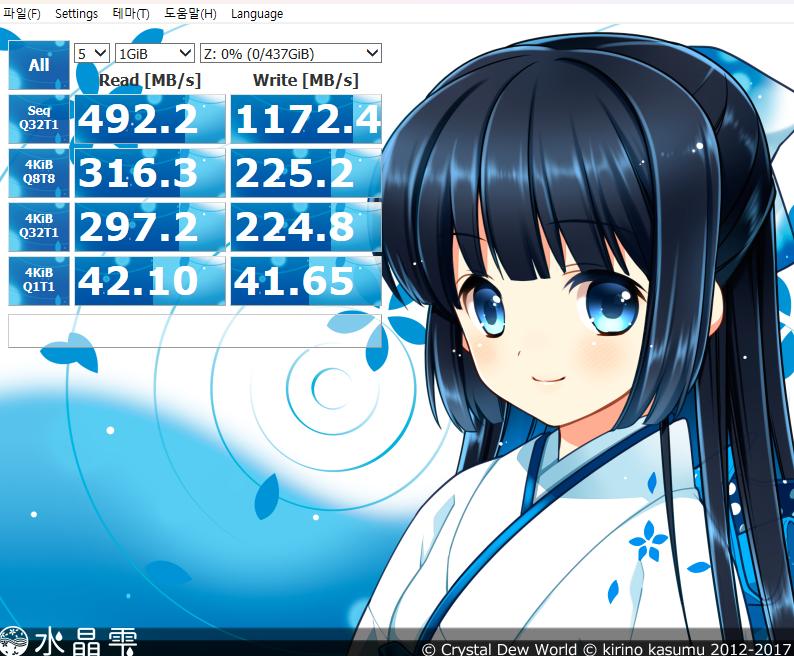Select the 4KiB Q8T8 read value 316.3
The width and height of the screenshot is (794, 656).
150,173
